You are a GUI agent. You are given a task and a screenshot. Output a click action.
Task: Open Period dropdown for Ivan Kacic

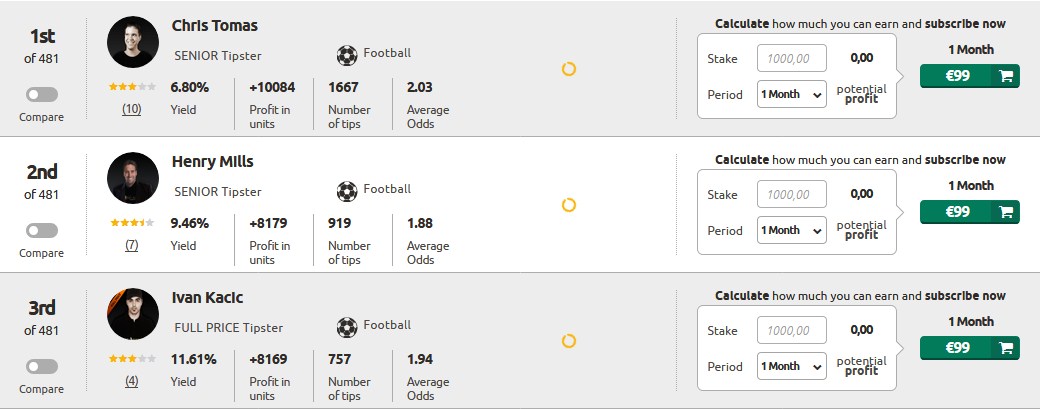pyautogui.click(x=791, y=366)
